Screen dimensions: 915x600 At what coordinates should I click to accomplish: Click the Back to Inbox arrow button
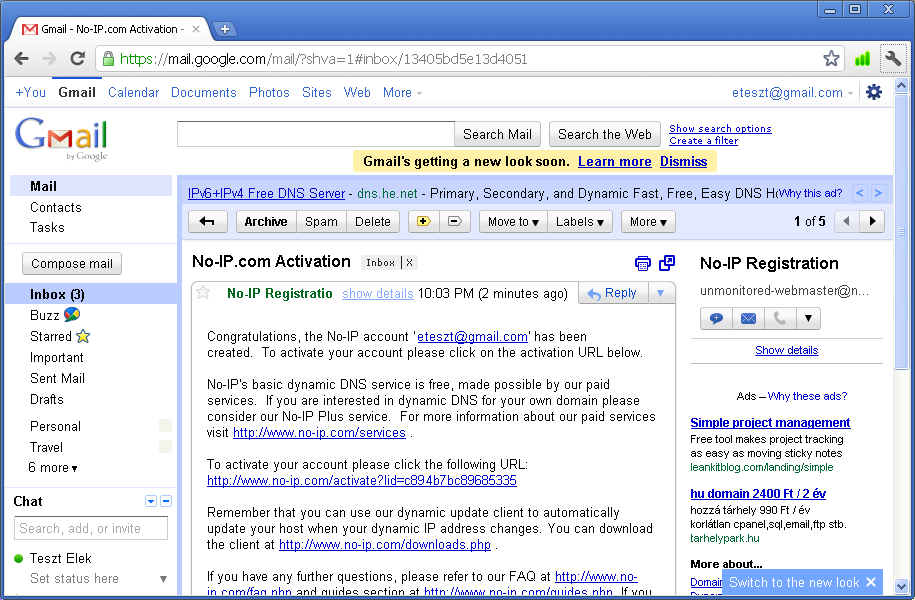click(207, 222)
